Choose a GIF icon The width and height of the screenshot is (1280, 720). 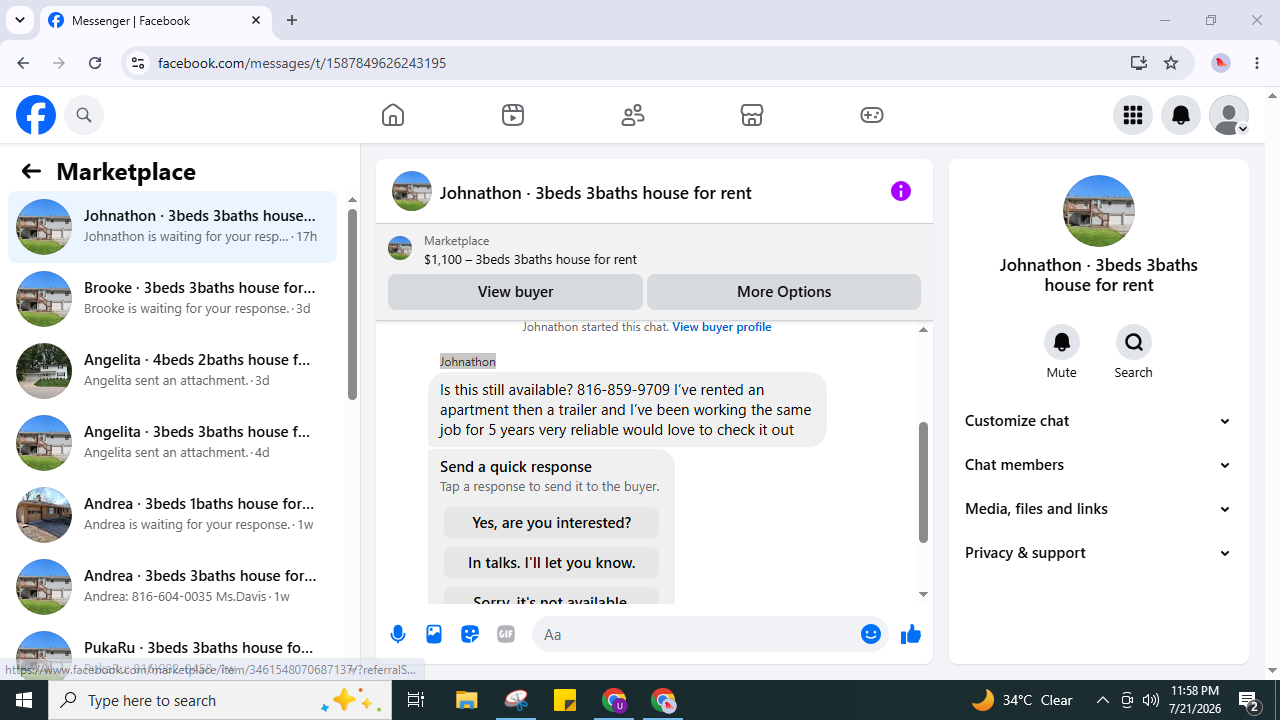506,634
